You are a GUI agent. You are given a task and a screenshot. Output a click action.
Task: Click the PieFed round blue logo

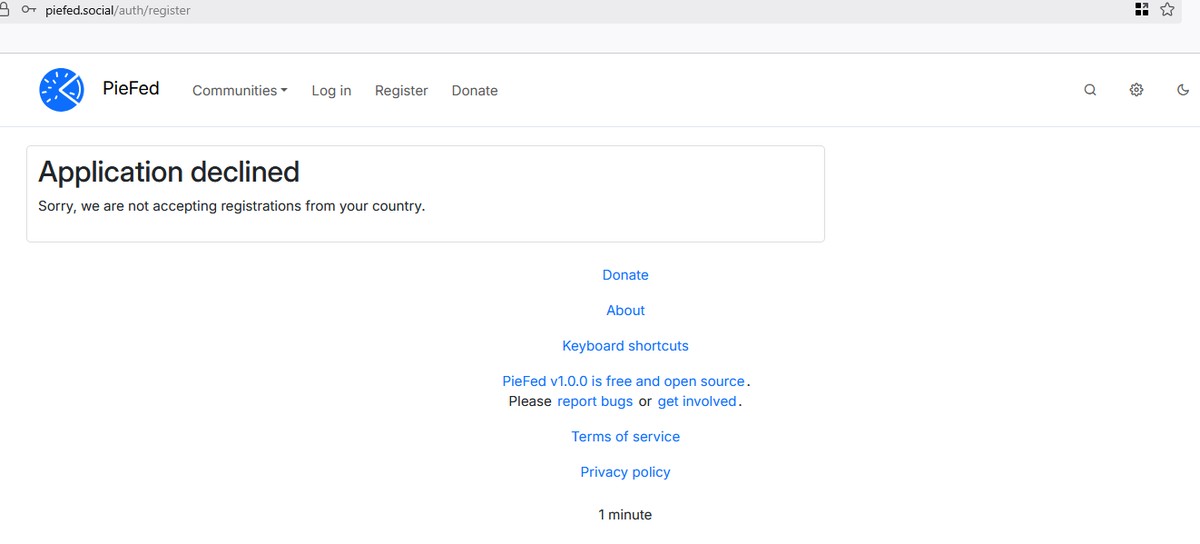tap(61, 90)
